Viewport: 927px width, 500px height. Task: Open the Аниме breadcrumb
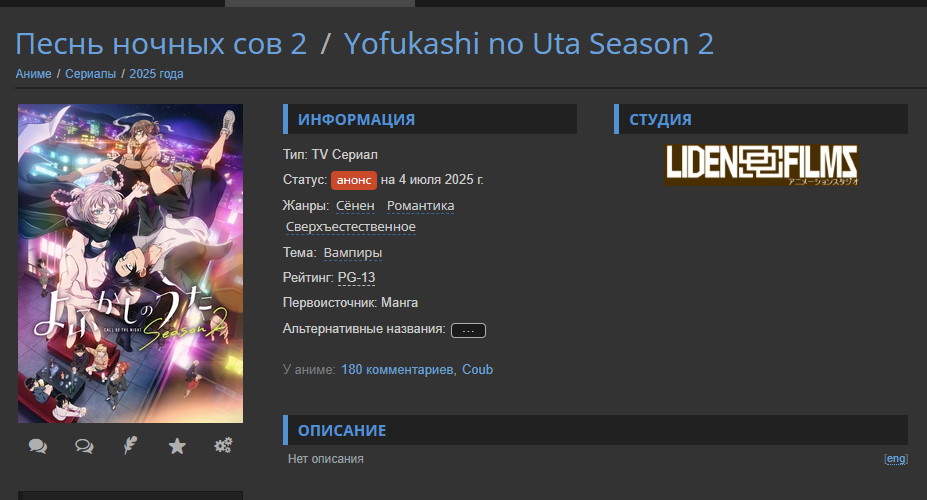point(33,74)
